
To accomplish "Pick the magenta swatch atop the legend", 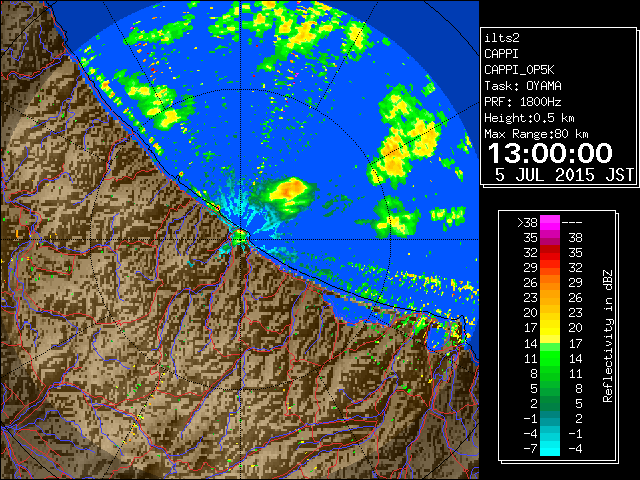I will click(550, 223).
